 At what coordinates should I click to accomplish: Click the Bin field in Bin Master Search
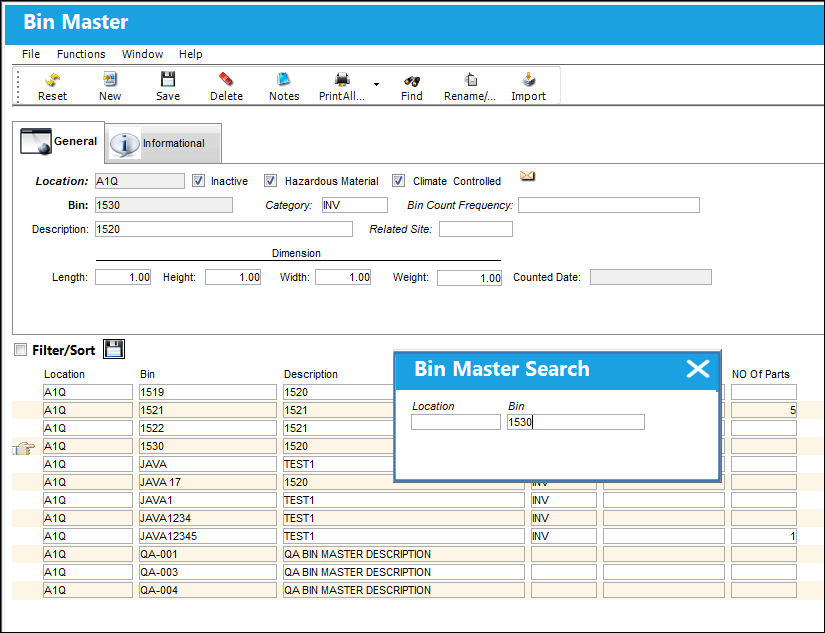click(576, 422)
